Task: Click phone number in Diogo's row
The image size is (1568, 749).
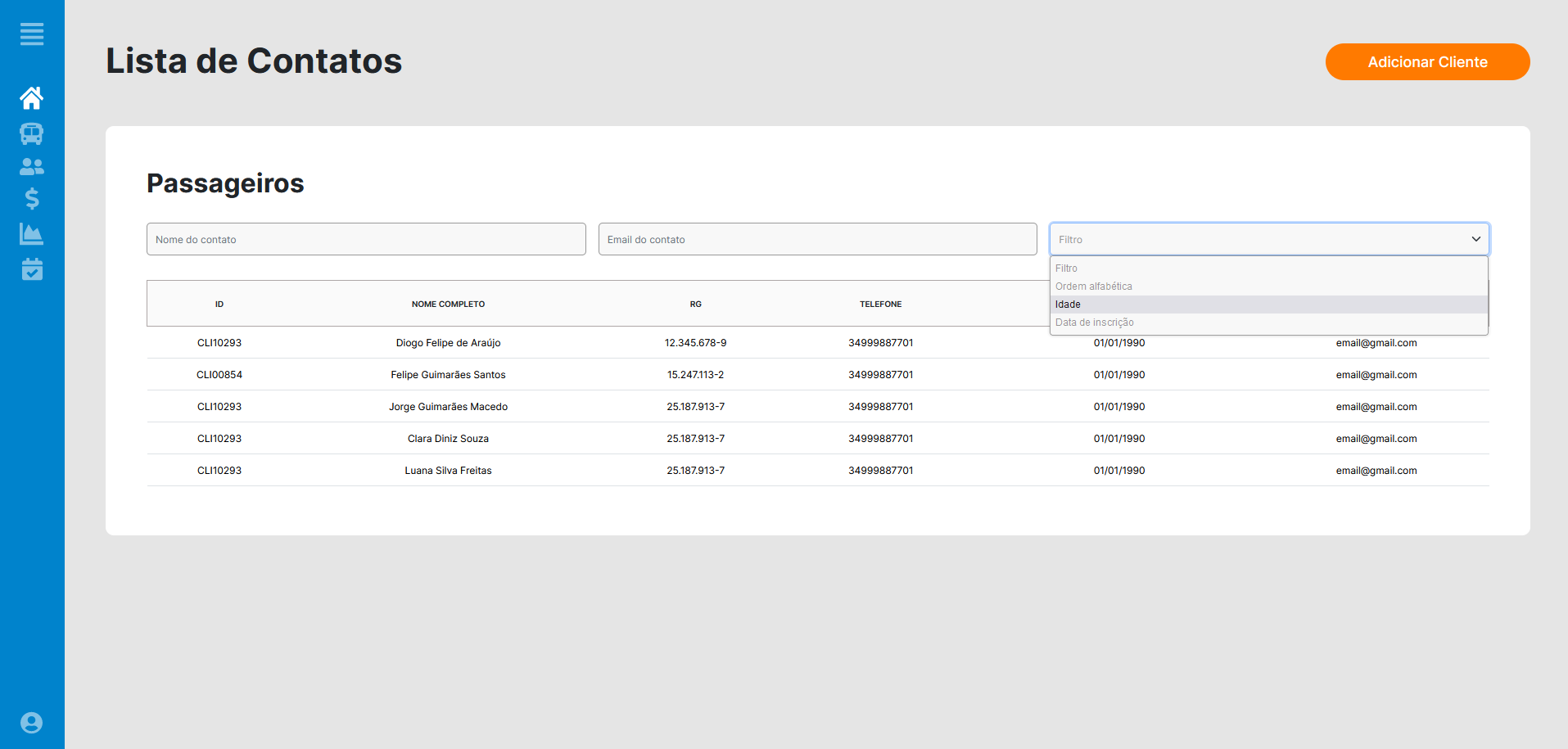Action: tap(880, 343)
